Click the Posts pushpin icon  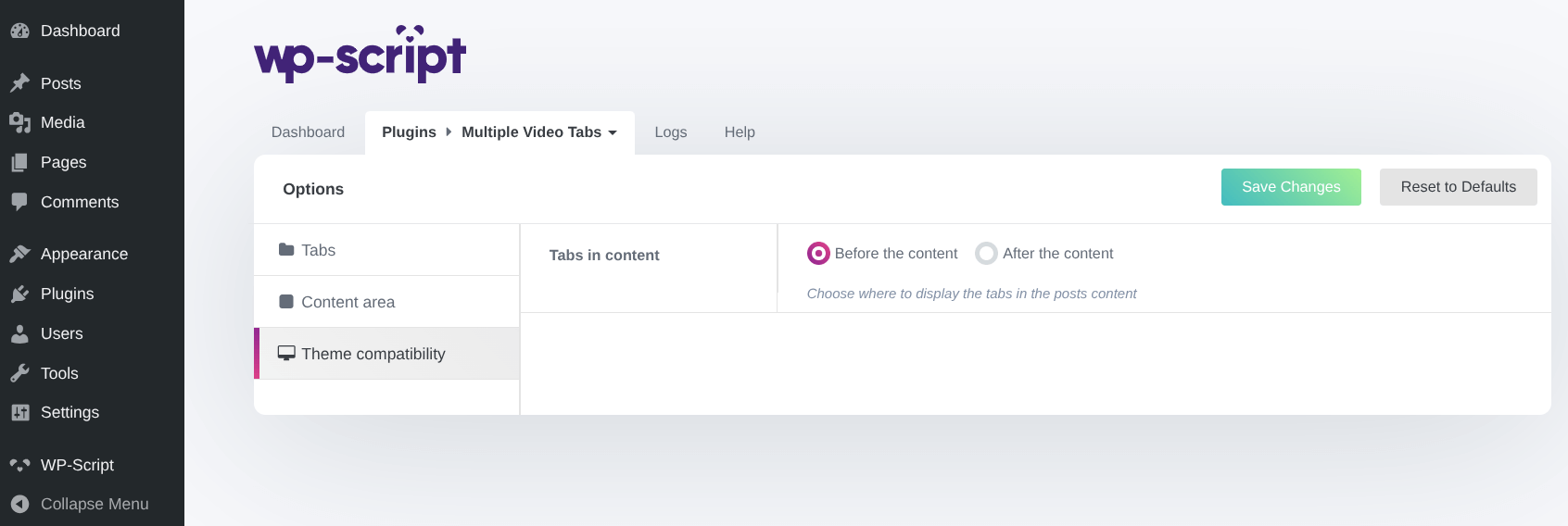coord(19,83)
